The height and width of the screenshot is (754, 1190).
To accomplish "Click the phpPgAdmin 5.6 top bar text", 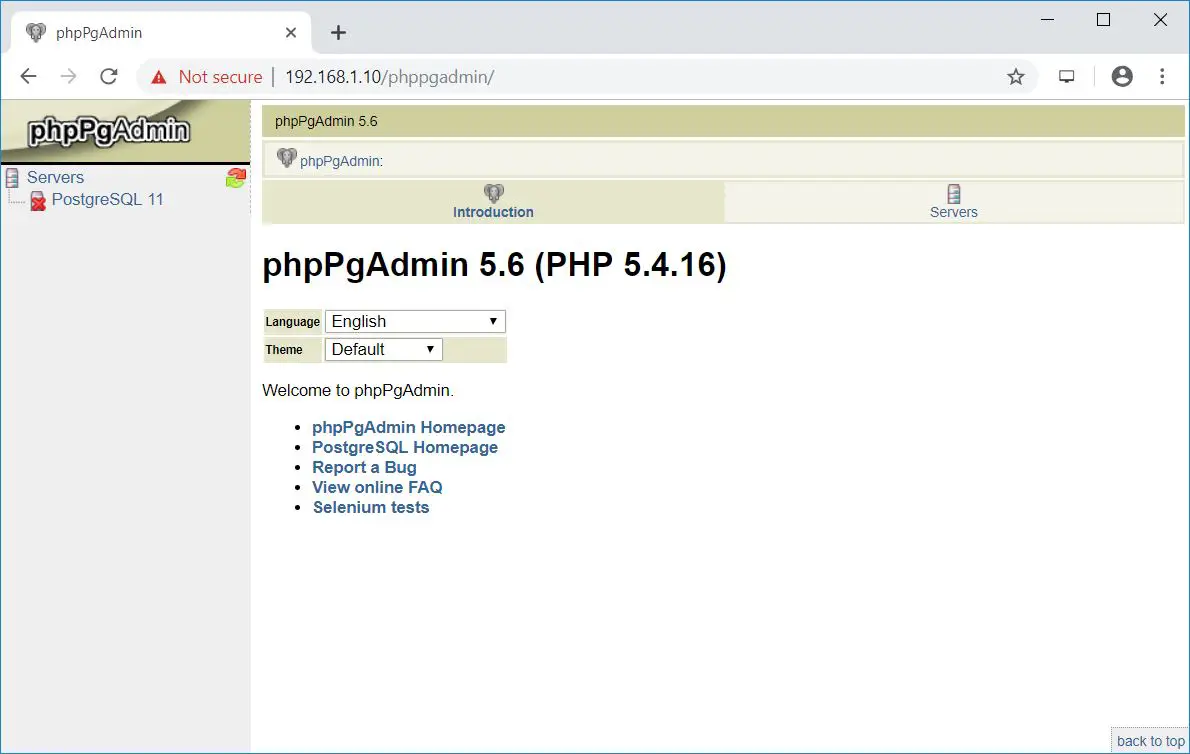I will (326, 121).
